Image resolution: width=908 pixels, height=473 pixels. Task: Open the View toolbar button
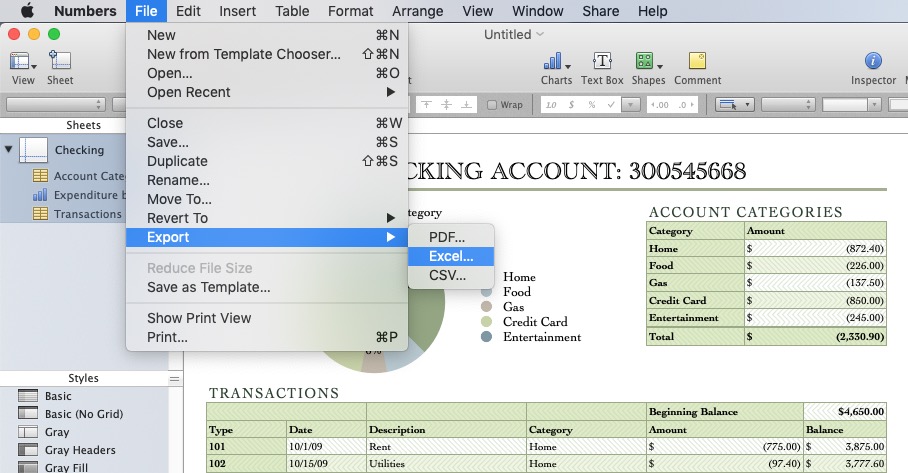[23, 68]
